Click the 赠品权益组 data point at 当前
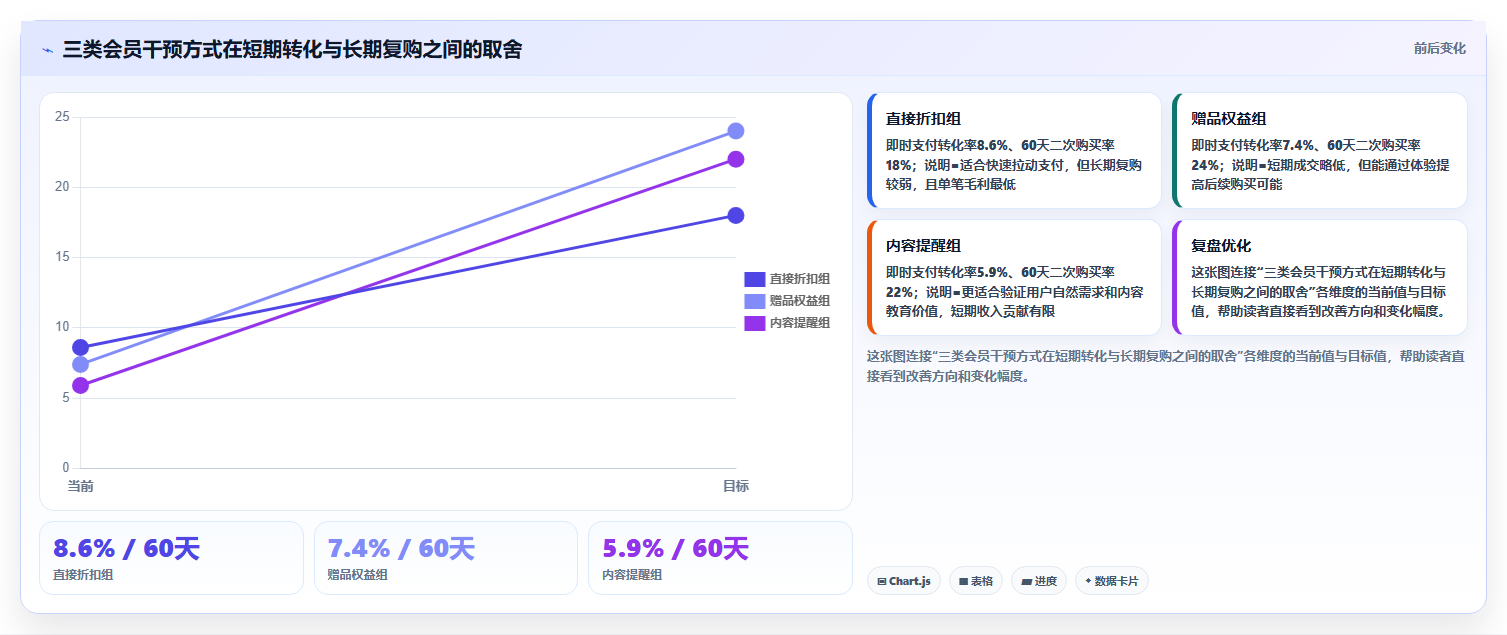1507x635 pixels. [80, 364]
